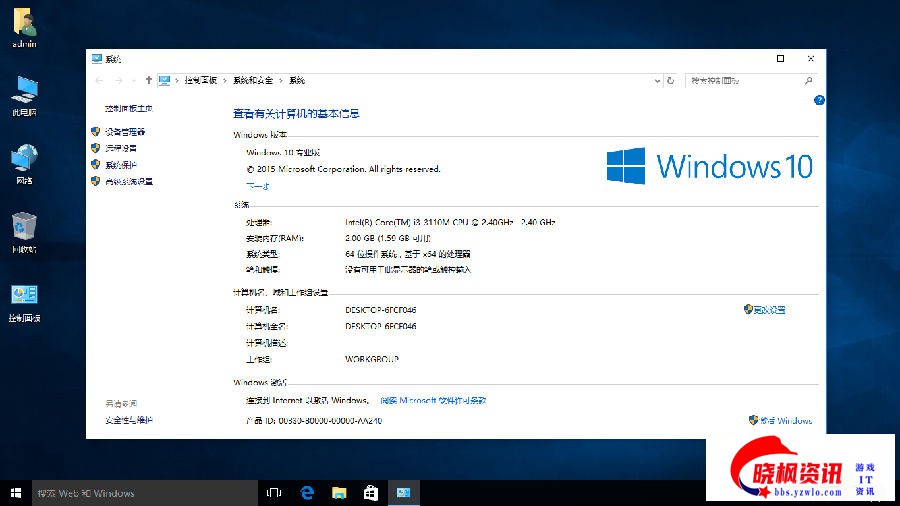Select the This PC (此电脑) desktop icon

click(24, 93)
